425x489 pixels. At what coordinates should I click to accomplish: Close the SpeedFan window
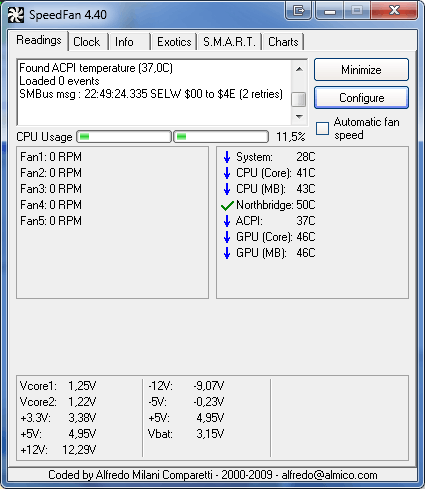pos(394,11)
